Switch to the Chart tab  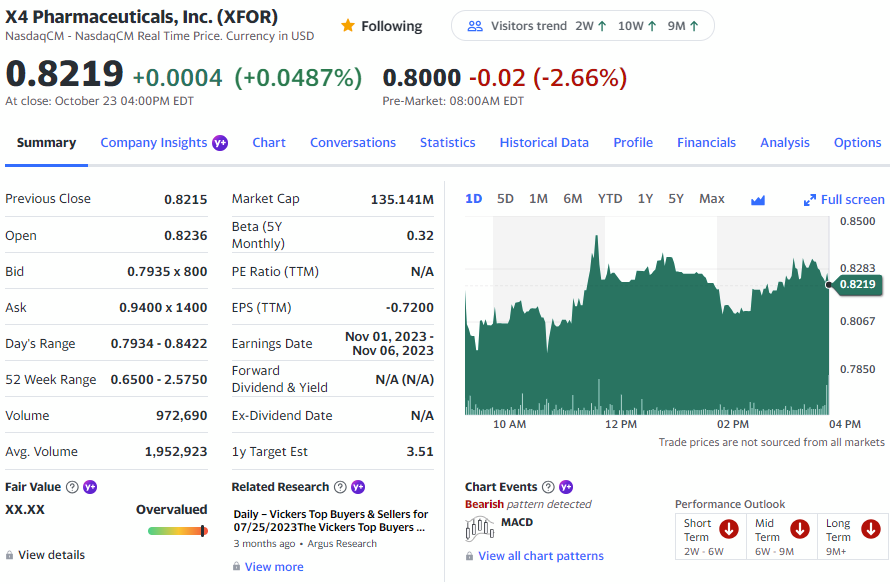[269, 143]
